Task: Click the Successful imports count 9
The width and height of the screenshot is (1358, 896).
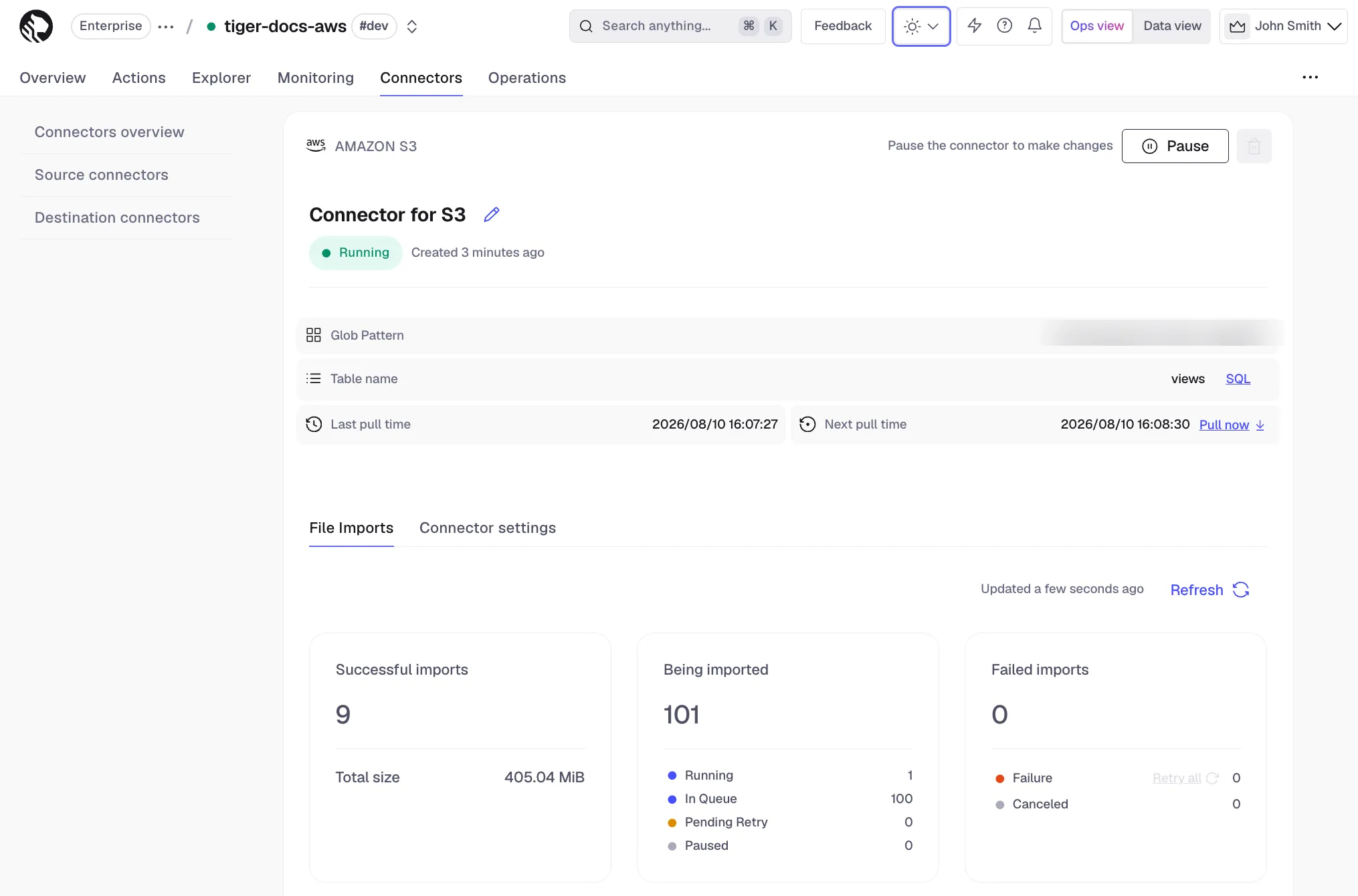Action: point(343,714)
